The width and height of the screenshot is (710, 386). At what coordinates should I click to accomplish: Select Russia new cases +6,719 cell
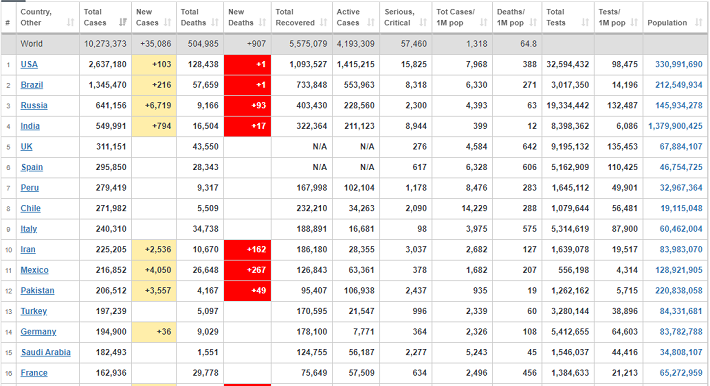(154, 105)
